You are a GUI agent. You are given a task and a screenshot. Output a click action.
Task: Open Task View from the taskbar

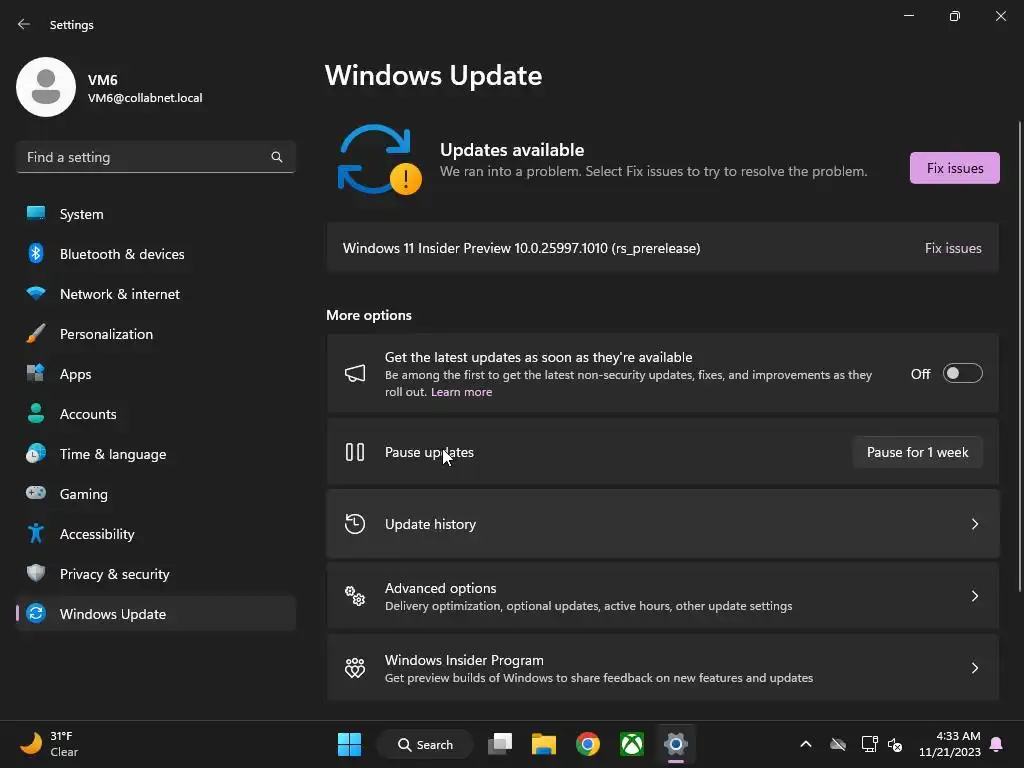coord(500,744)
